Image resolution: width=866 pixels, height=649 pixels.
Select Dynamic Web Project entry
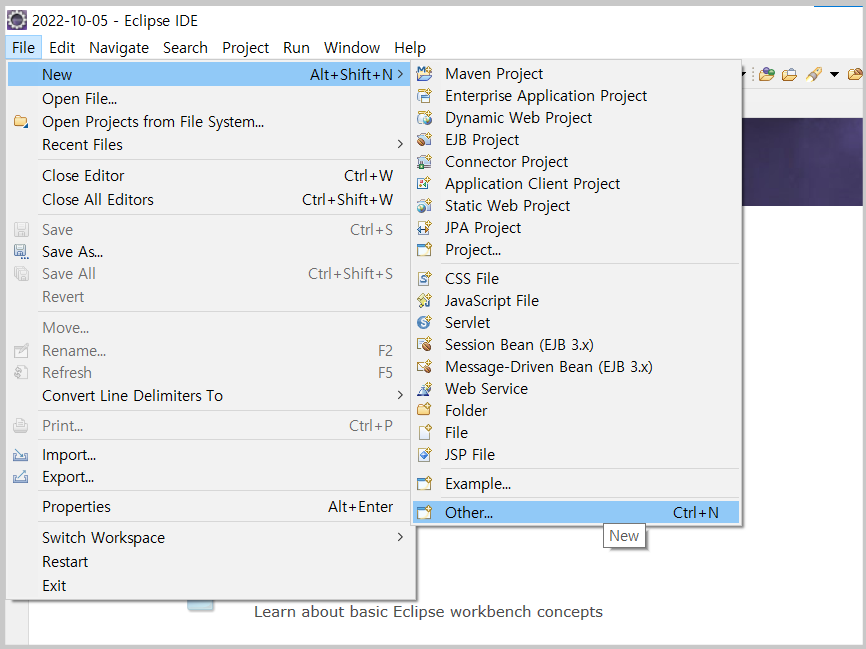pyautogui.click(x=576, y=118)
